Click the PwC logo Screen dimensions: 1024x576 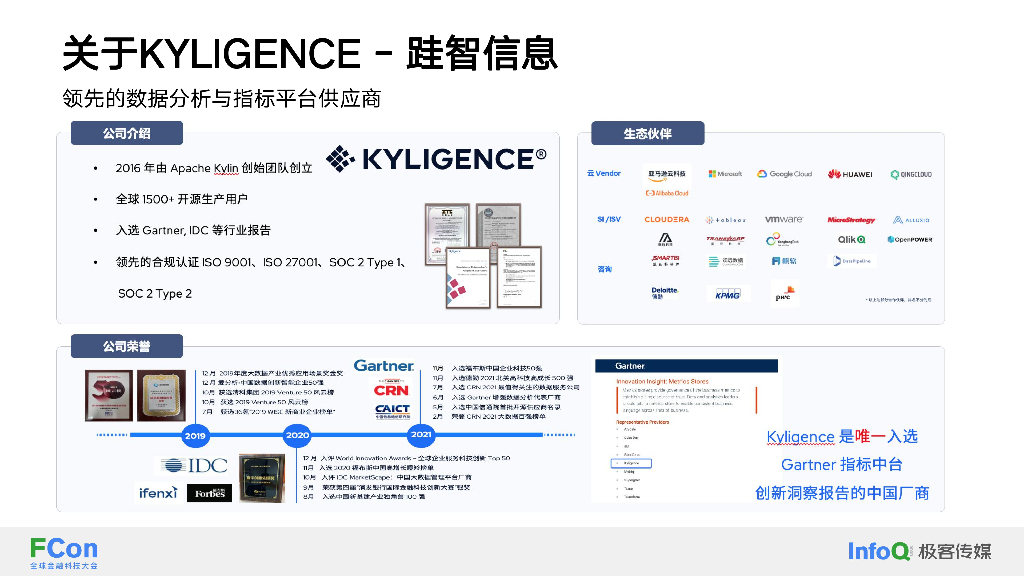click(784, 293)
